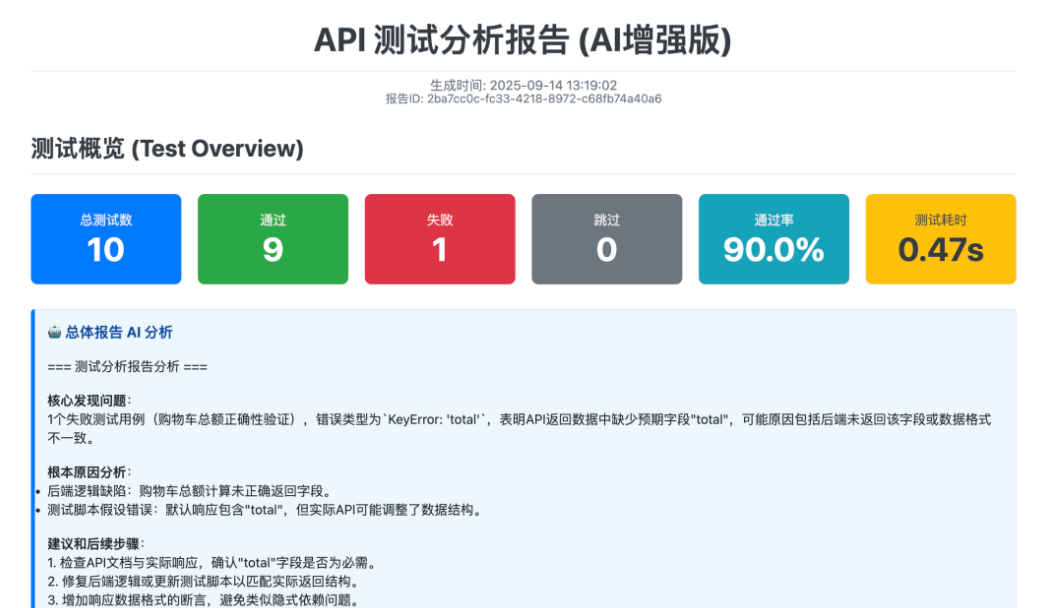Click the yellow 测试耗时 0.47s card
Screen dimensions: 1042x608
[940, 238]
